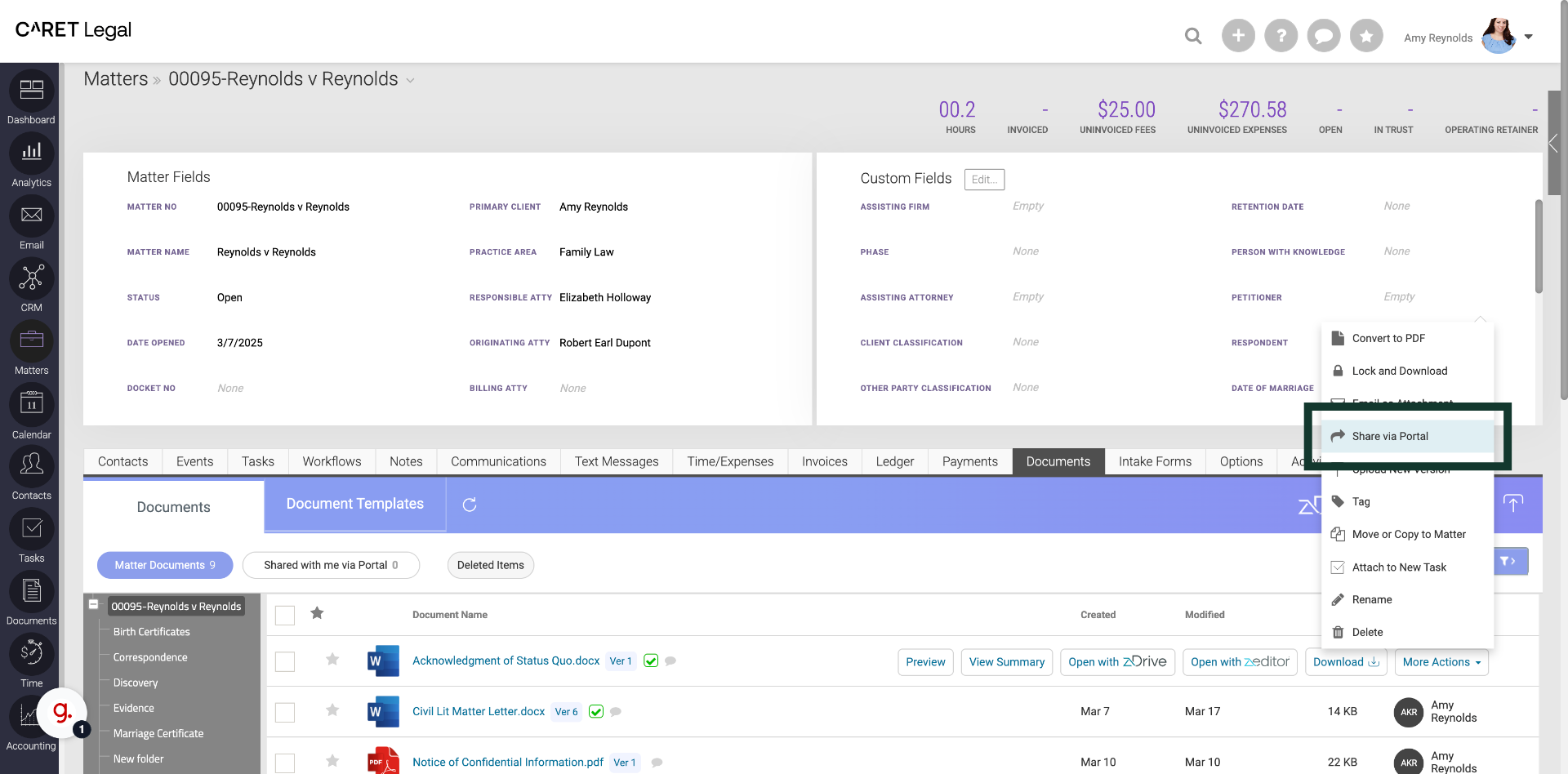Refresh the documents list
Image resolution: width=1568 pixels, height=774 pixels.
(470, 505)
